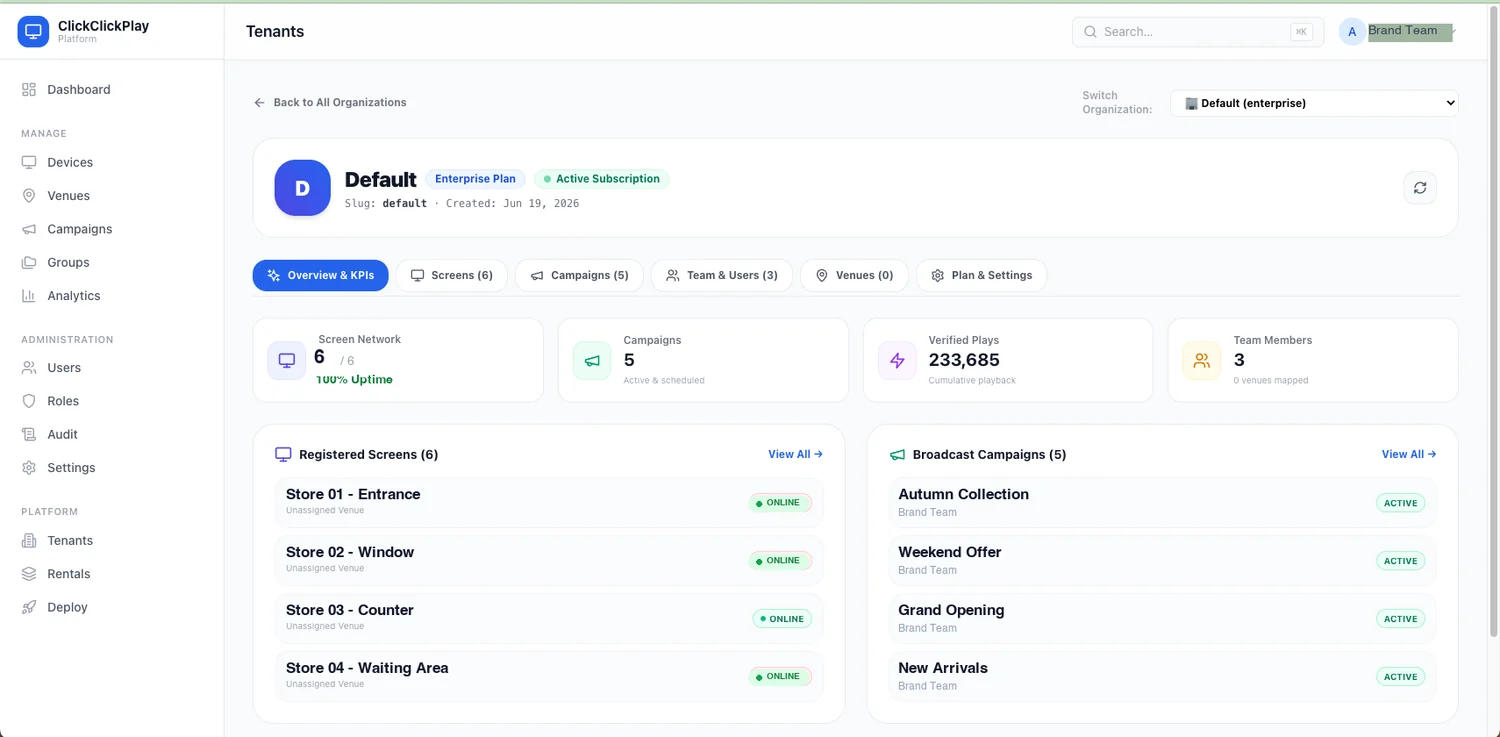This screenshot has width=1500, height=737.
Task: Click the Deploy rocket icon
Action: click(29, 607)
